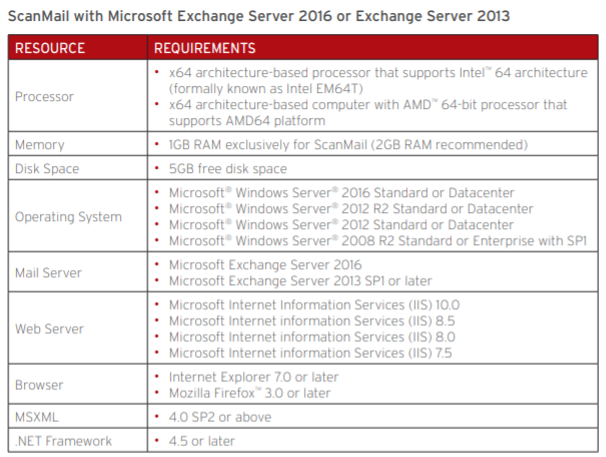The image size is (606, 457).
Task: Click the Operating System row label
Action: 68,217
